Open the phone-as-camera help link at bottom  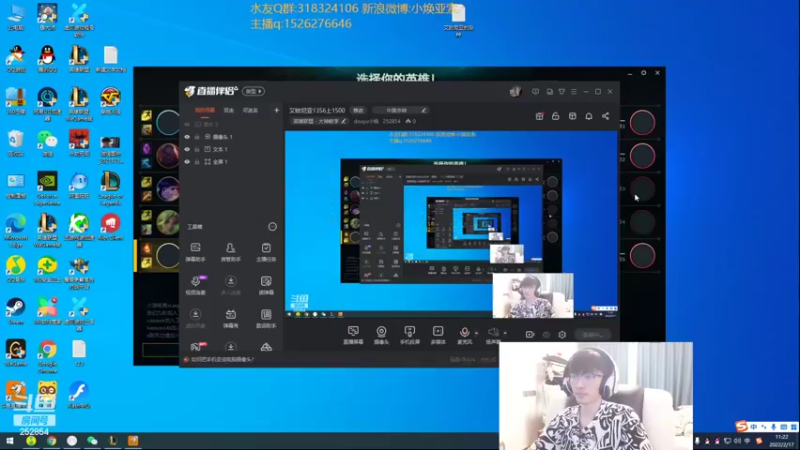tap(222, 360)
